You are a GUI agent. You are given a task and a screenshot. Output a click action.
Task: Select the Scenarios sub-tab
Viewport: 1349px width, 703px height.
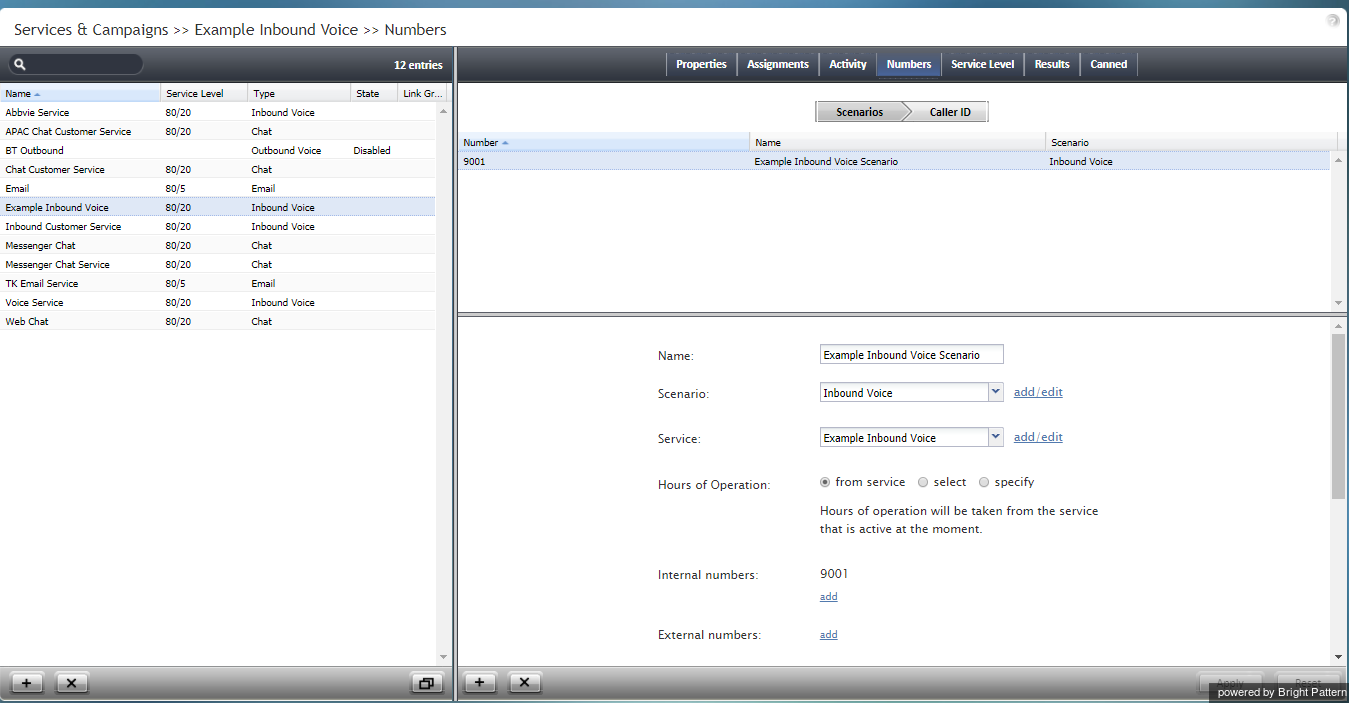(860, 112)
